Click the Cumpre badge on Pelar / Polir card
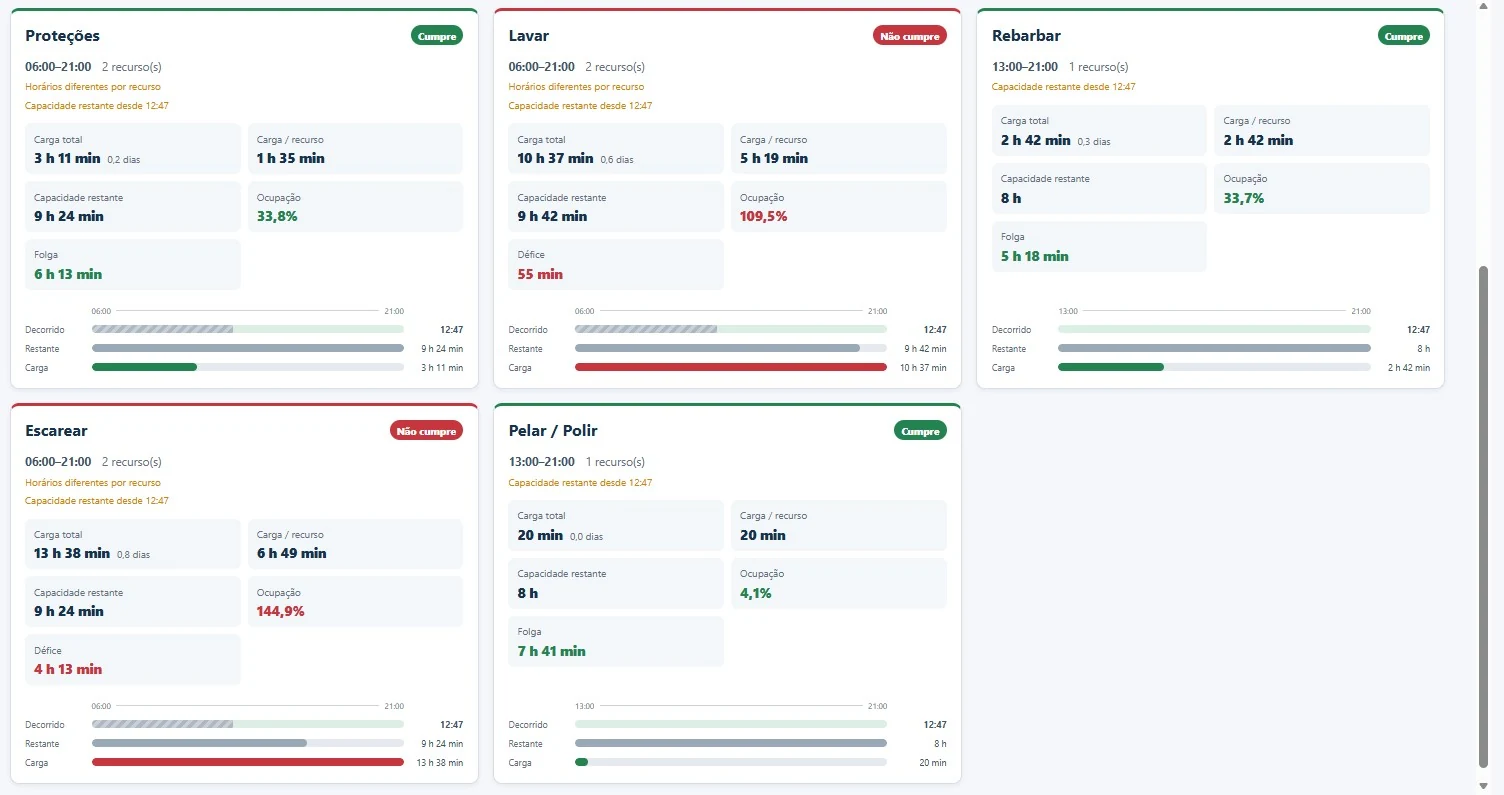Viewport: 1504px width, 795px height. [921, 431]
